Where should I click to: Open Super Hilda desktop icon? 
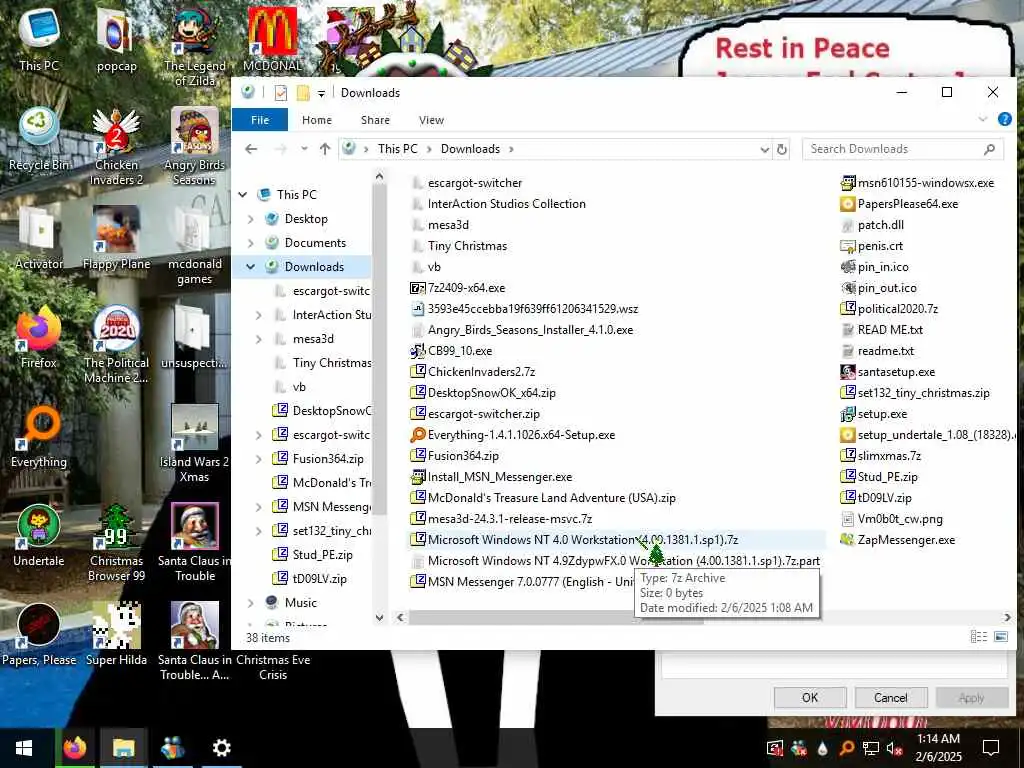click(116, 635)
